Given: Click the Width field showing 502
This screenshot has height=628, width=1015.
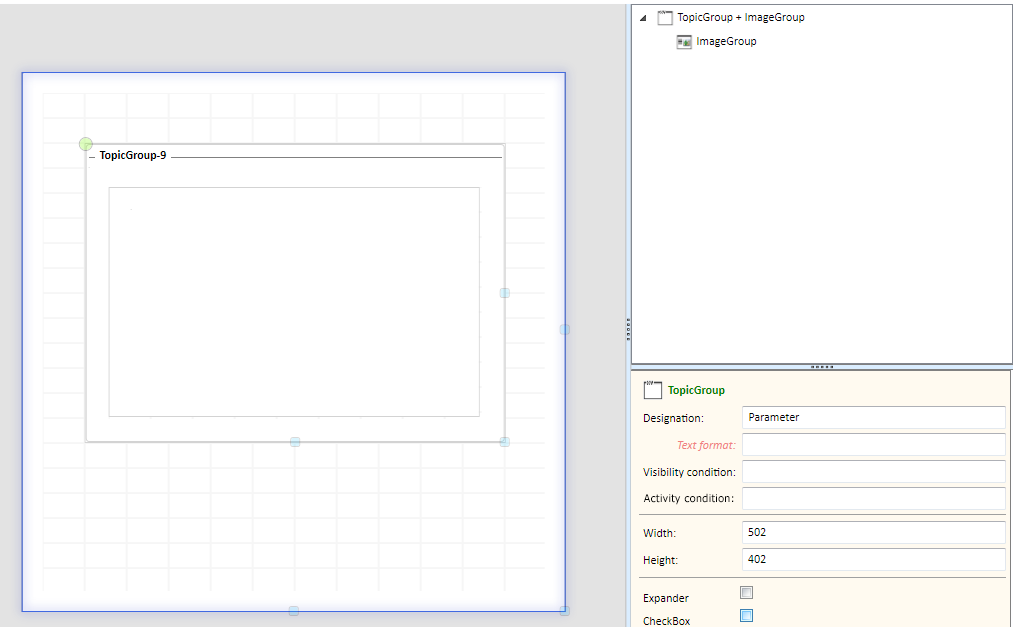Looking at the screenshot, I should (x=873, y=533).
